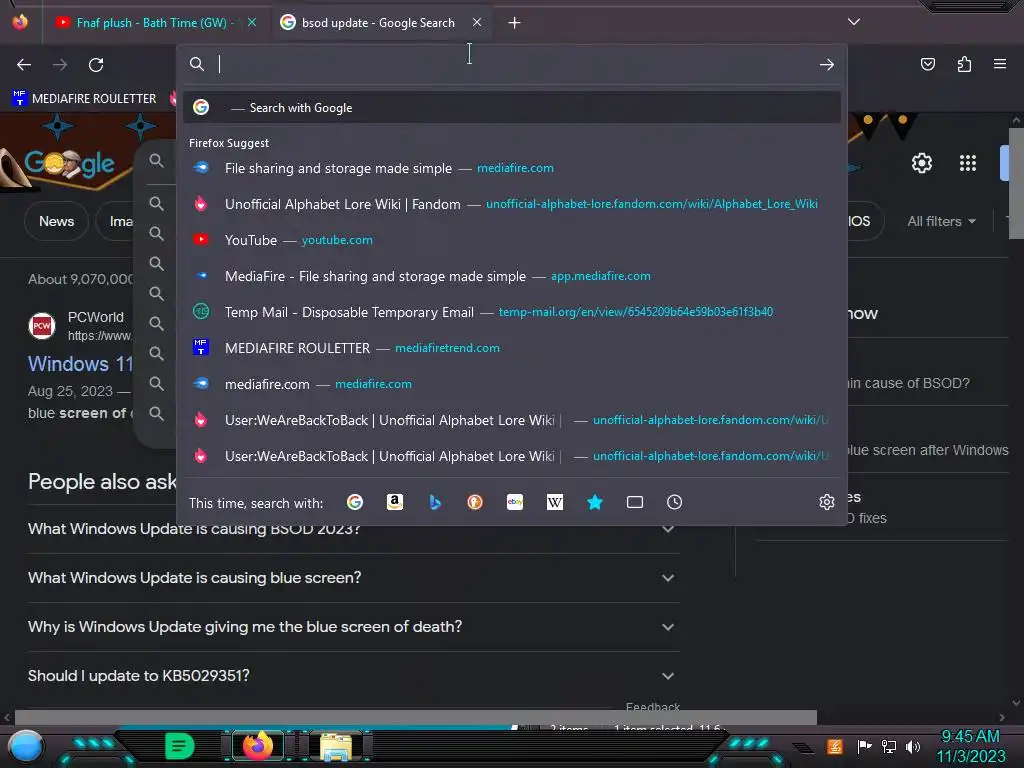The height and width of the screenshot is (768, 1024).
Task: Open a new tab with plus button
Action: [x=515, y=23]
